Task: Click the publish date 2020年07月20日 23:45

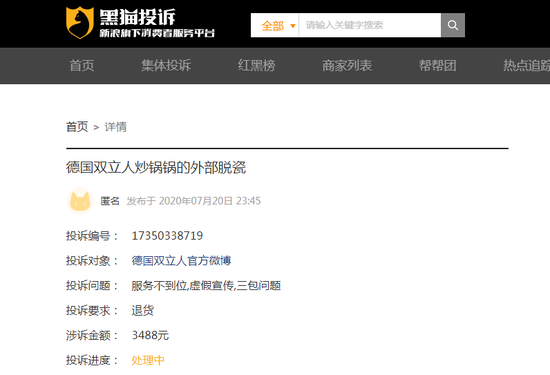Action: pos(210,201)
